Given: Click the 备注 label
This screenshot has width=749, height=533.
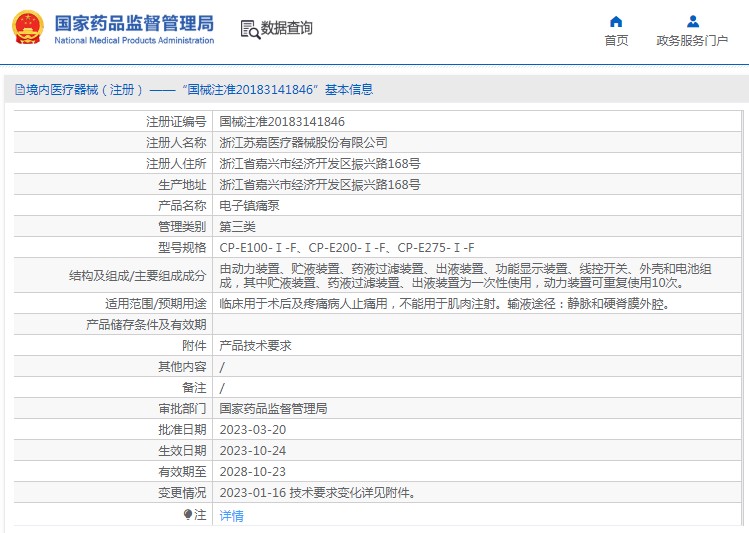Looking at the screenshot, I should point(194,387).
